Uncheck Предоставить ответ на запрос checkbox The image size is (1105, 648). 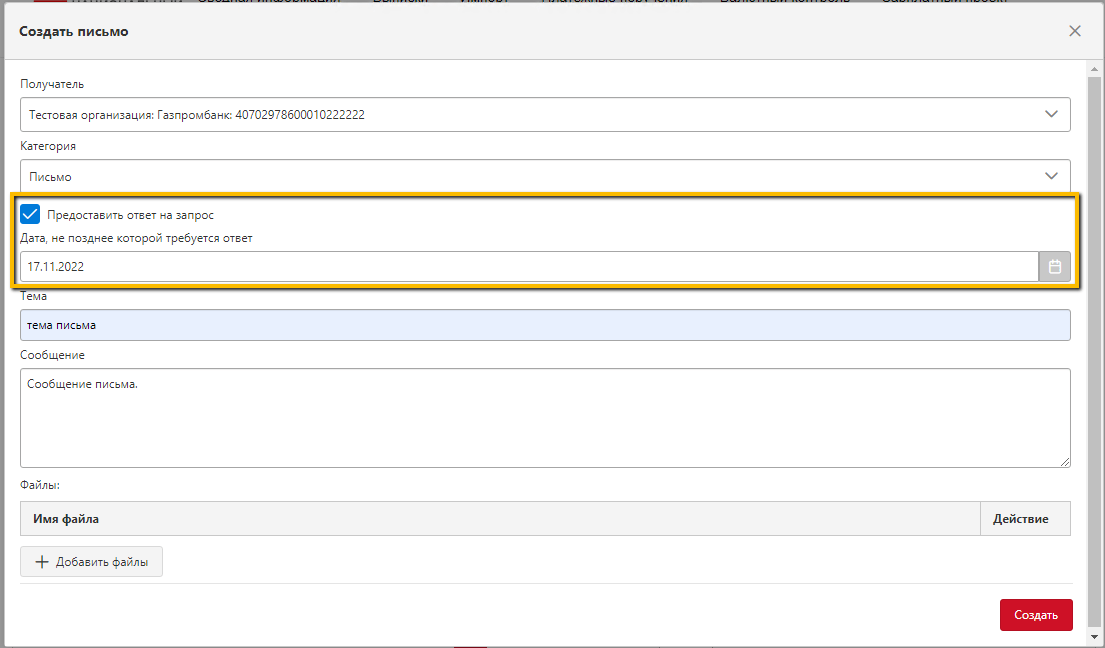pos(30,214)
